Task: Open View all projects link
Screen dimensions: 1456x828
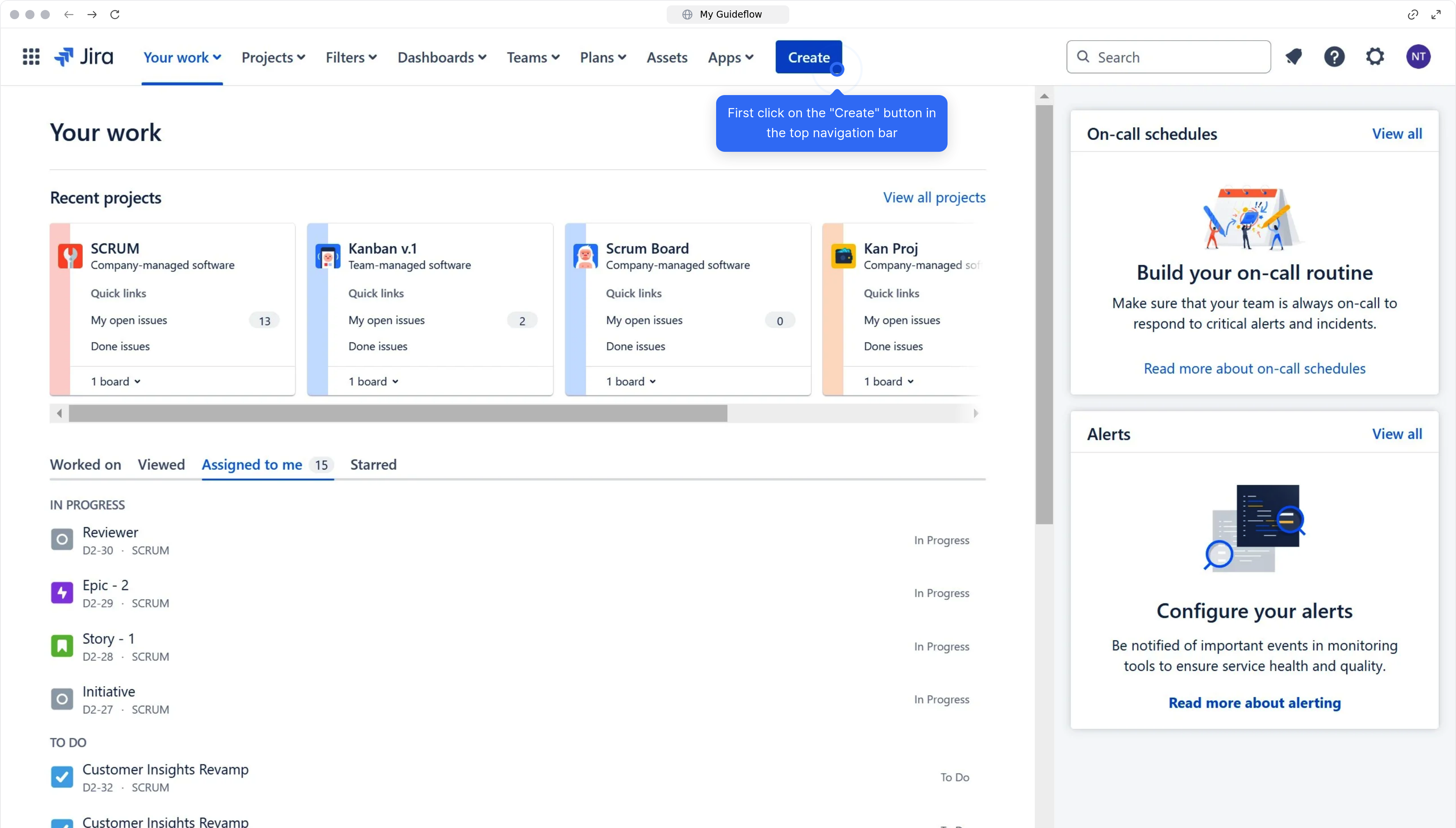Action: pos(934,197)
